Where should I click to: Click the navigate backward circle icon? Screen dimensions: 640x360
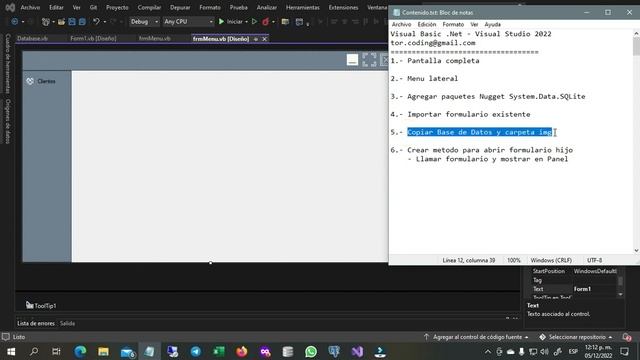click(x=14, y=21)
